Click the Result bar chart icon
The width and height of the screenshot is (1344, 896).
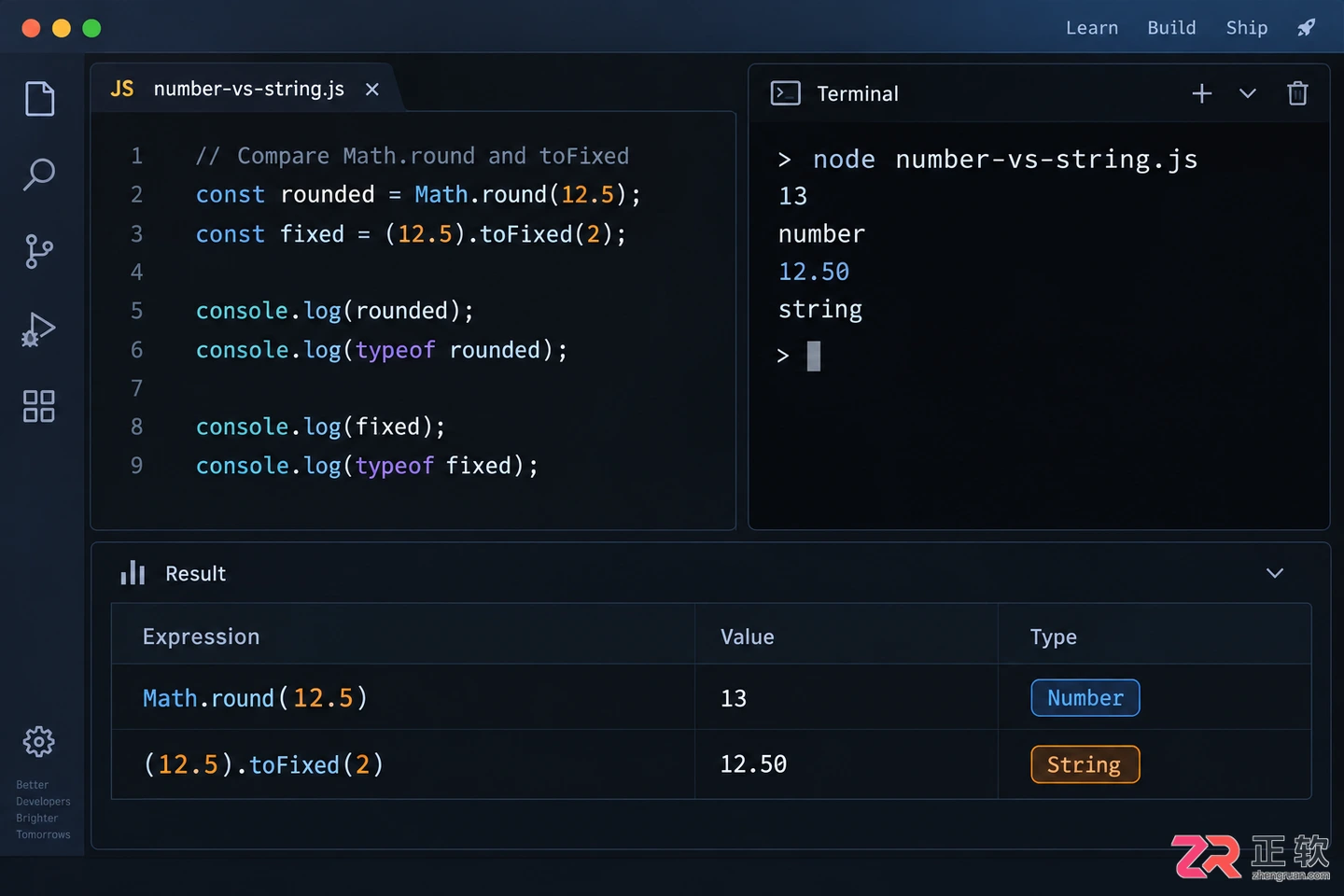133,573
